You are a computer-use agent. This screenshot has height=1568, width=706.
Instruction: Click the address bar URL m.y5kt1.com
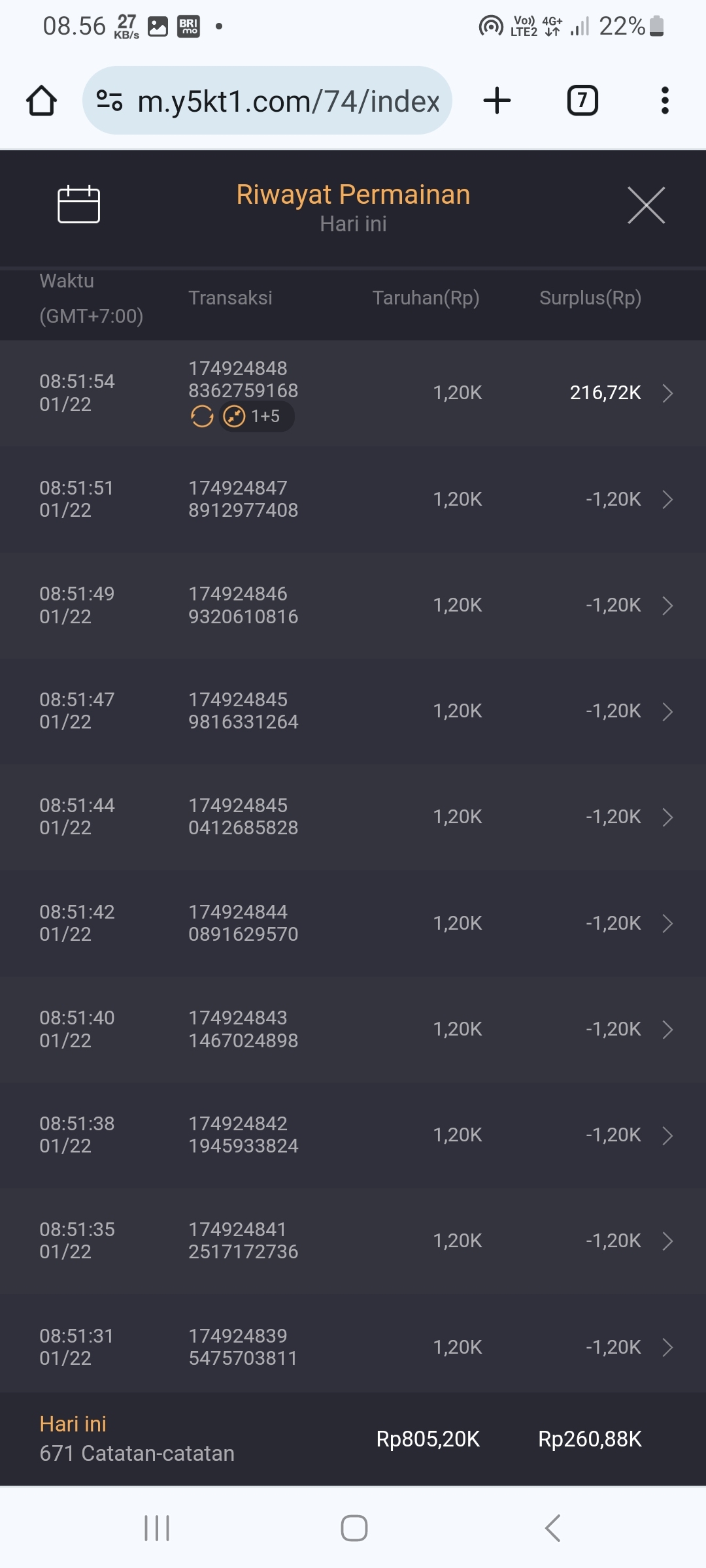click(288, 101)
